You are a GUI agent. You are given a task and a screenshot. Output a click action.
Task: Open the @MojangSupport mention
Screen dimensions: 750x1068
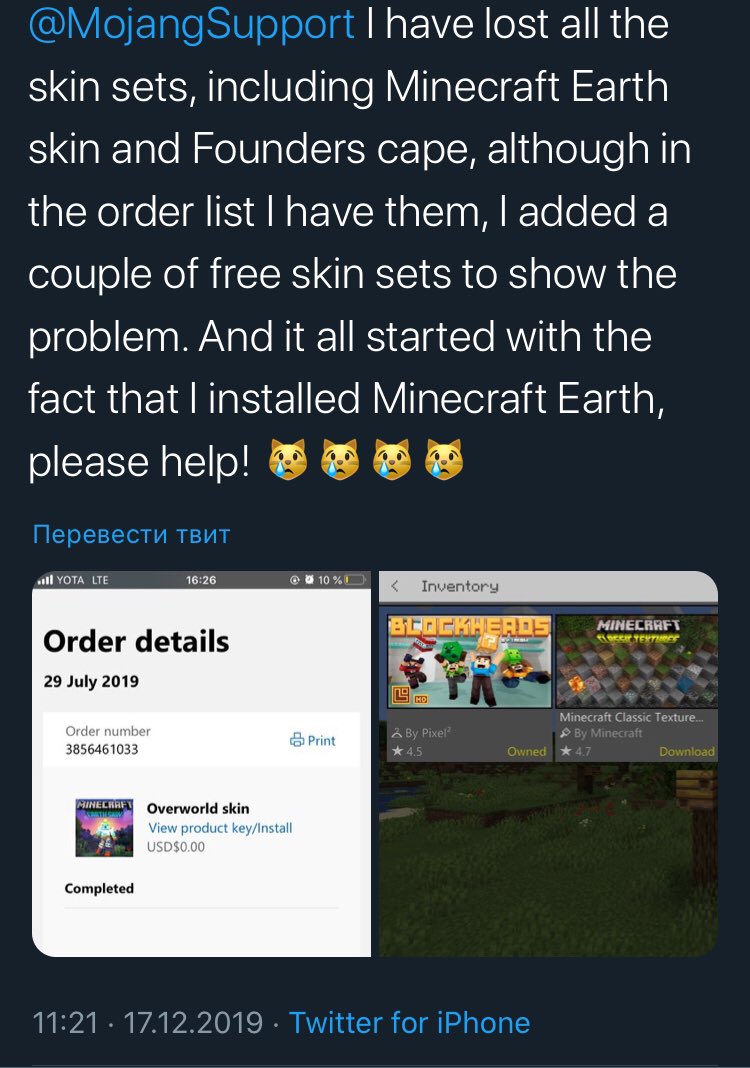point(191,25)
